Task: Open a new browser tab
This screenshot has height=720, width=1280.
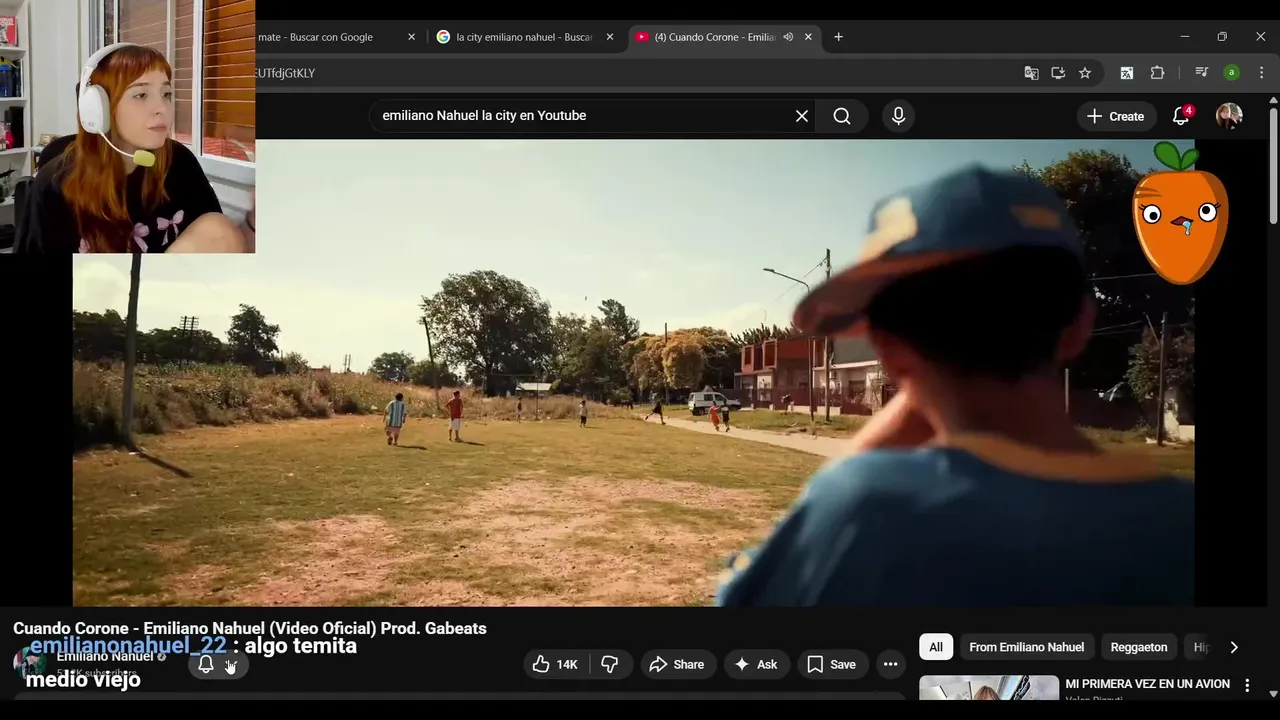Action: click(838, 37)
